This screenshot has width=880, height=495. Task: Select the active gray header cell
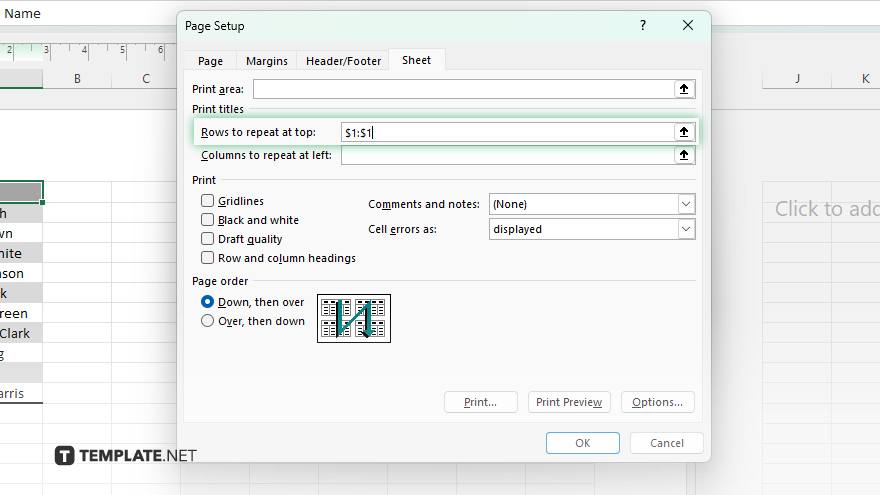click(21, 192)
